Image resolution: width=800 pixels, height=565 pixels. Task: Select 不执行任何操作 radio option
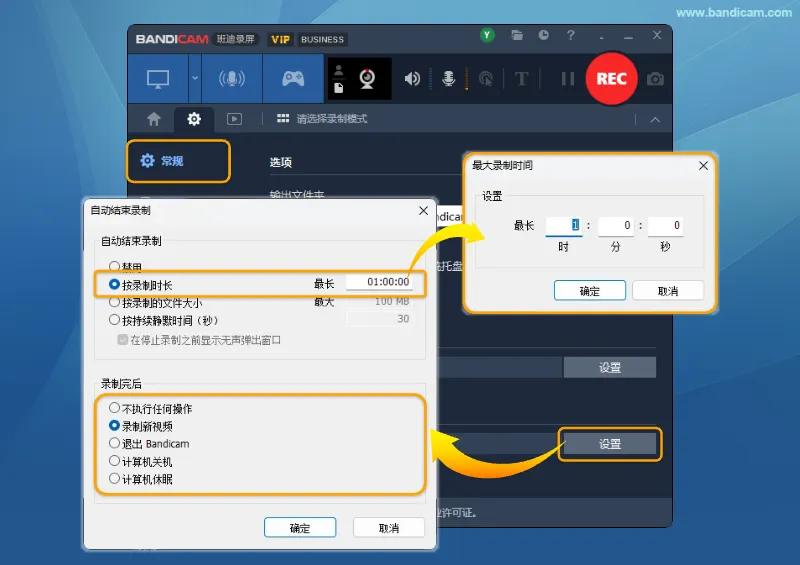(x=114, y=408)
